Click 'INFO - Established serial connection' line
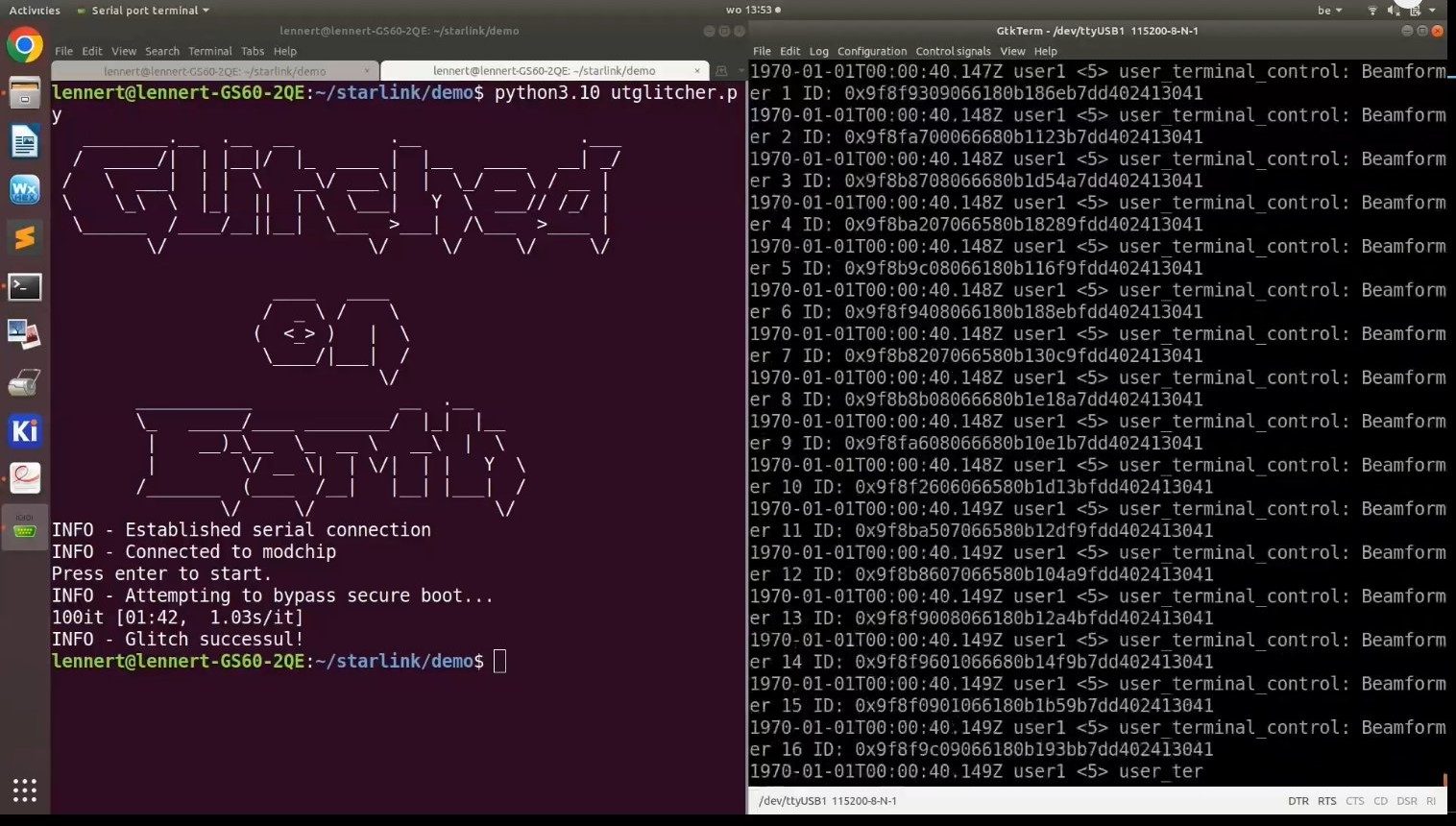Viewport: 1456px width, 826px height. 241,530
